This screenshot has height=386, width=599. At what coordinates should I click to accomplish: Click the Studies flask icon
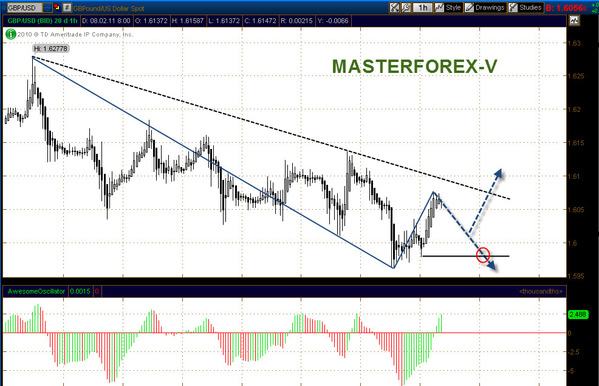pyautogui.click(x=513, y=7)
